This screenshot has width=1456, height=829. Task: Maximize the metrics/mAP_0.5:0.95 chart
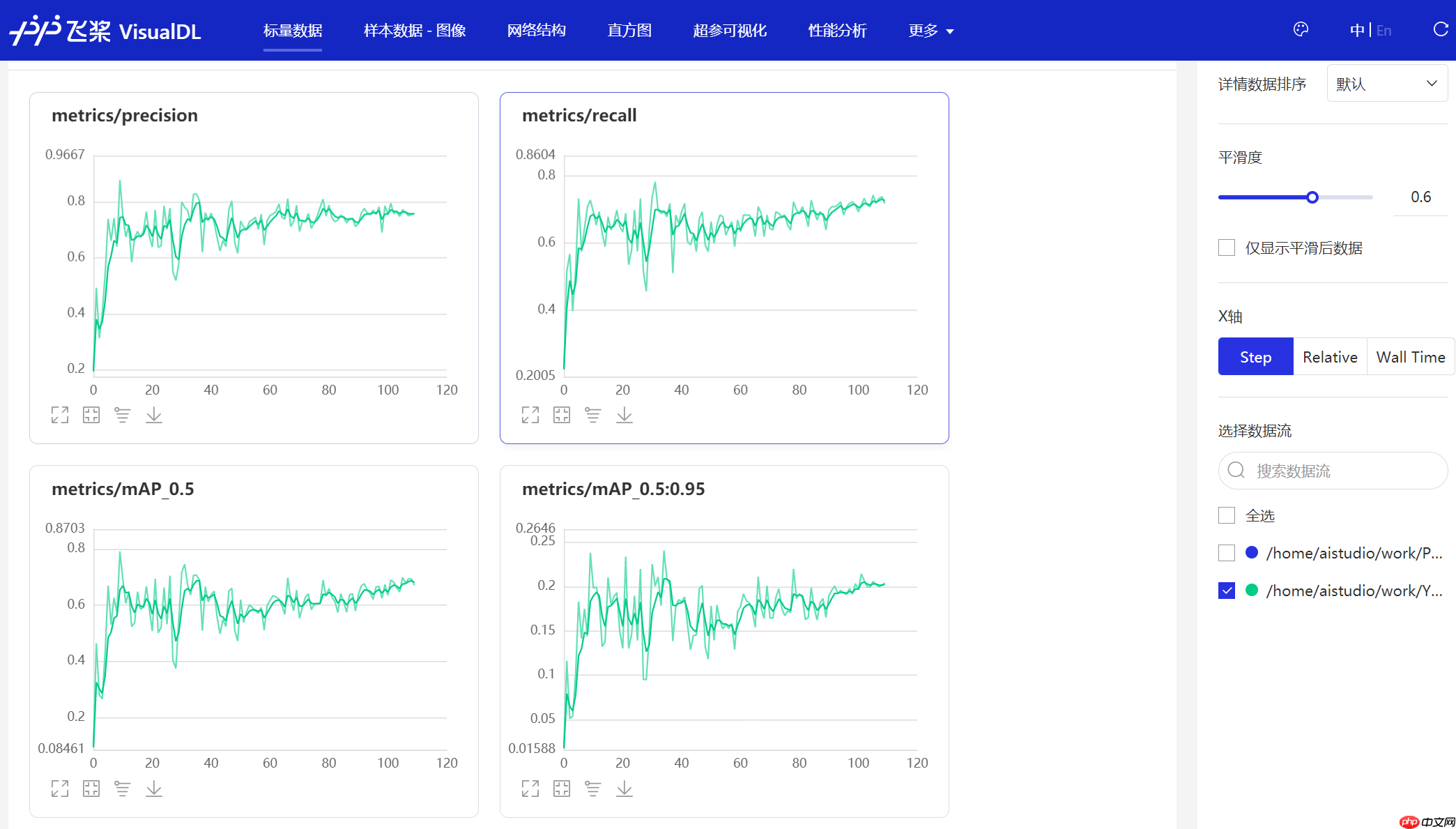pyautogui.click(x=530, y=789)
